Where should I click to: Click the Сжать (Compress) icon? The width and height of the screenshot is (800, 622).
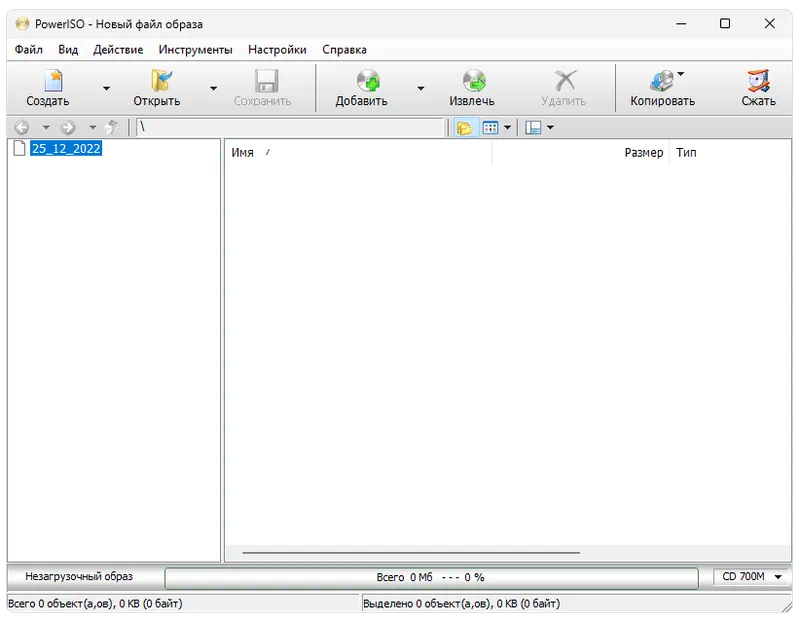[759, 81]
